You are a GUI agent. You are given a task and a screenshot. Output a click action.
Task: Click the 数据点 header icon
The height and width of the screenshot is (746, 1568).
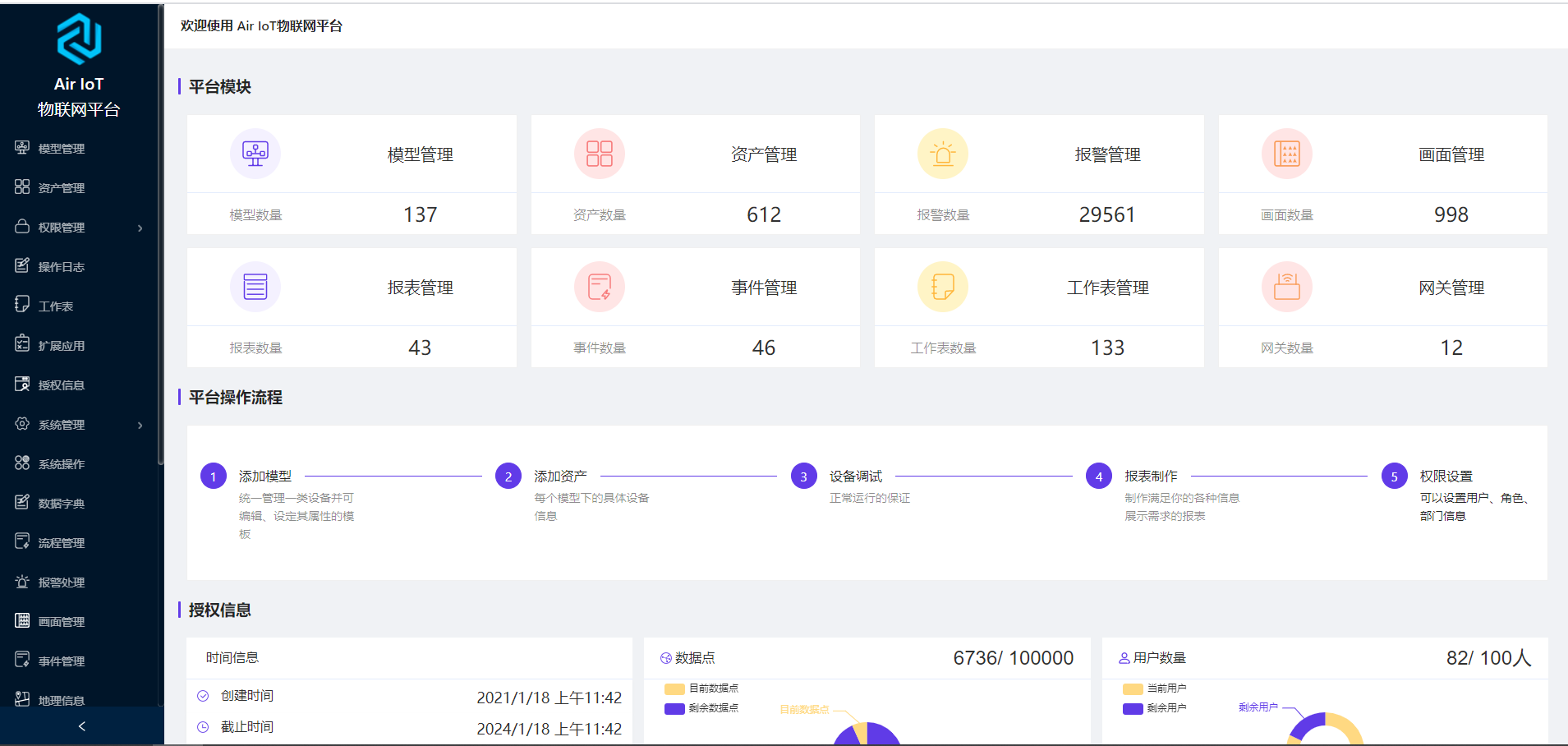(x=666, y=658)
